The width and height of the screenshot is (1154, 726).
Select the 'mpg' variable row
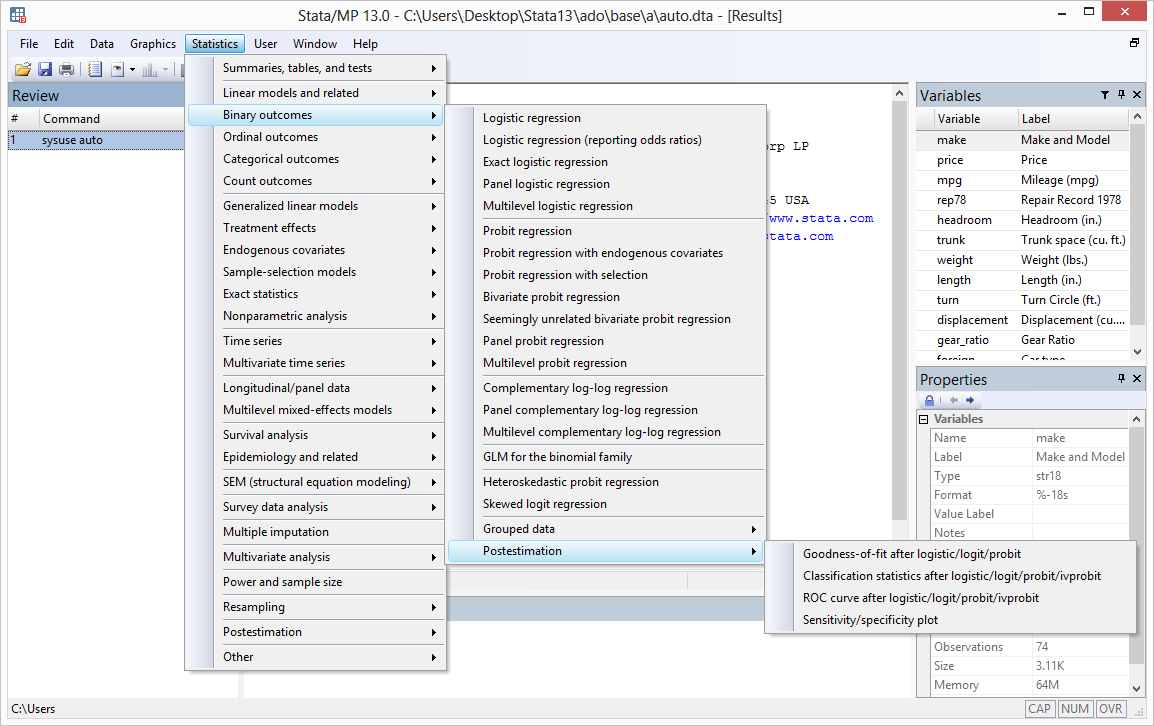click(1022, 180)
